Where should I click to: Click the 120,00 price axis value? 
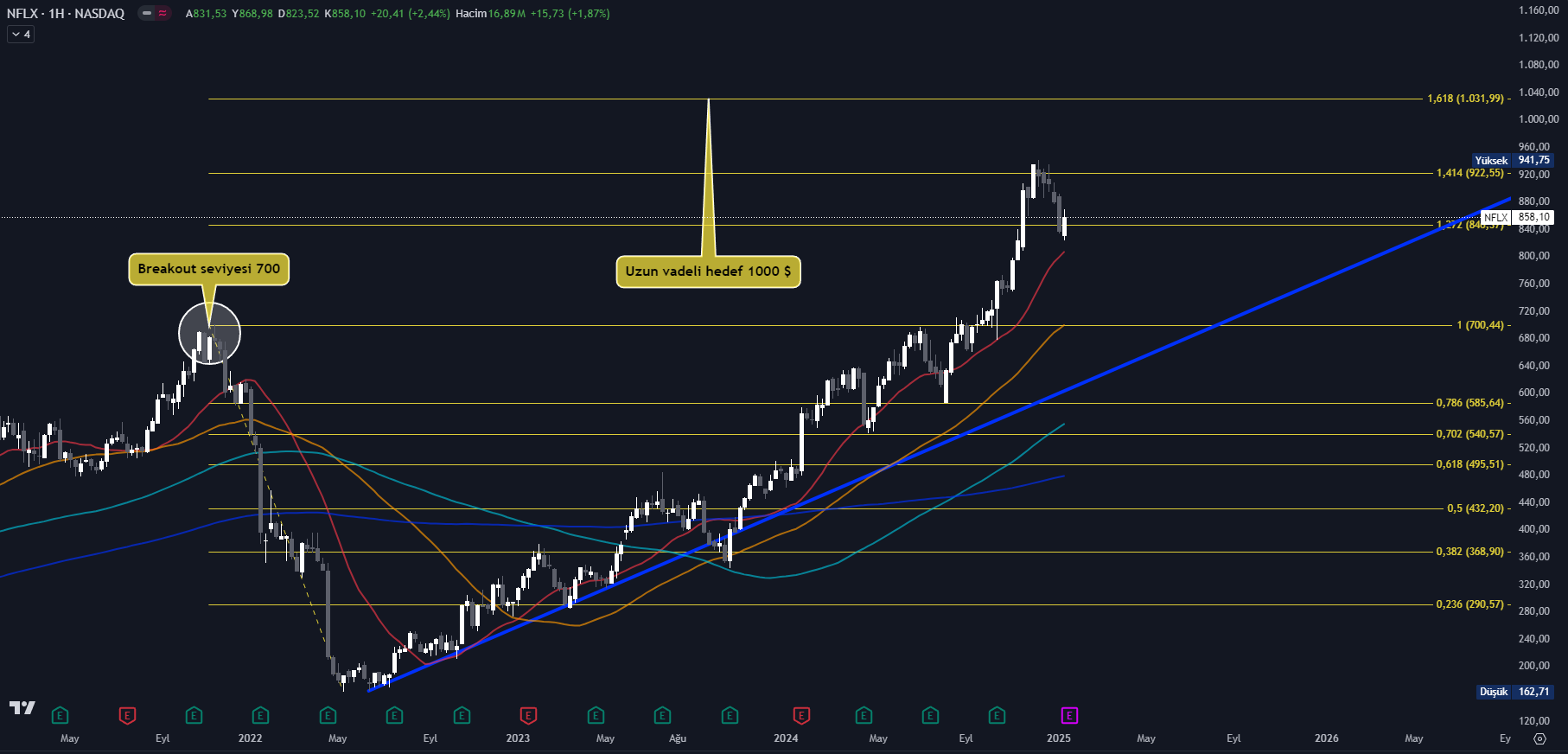point(1534,720)
